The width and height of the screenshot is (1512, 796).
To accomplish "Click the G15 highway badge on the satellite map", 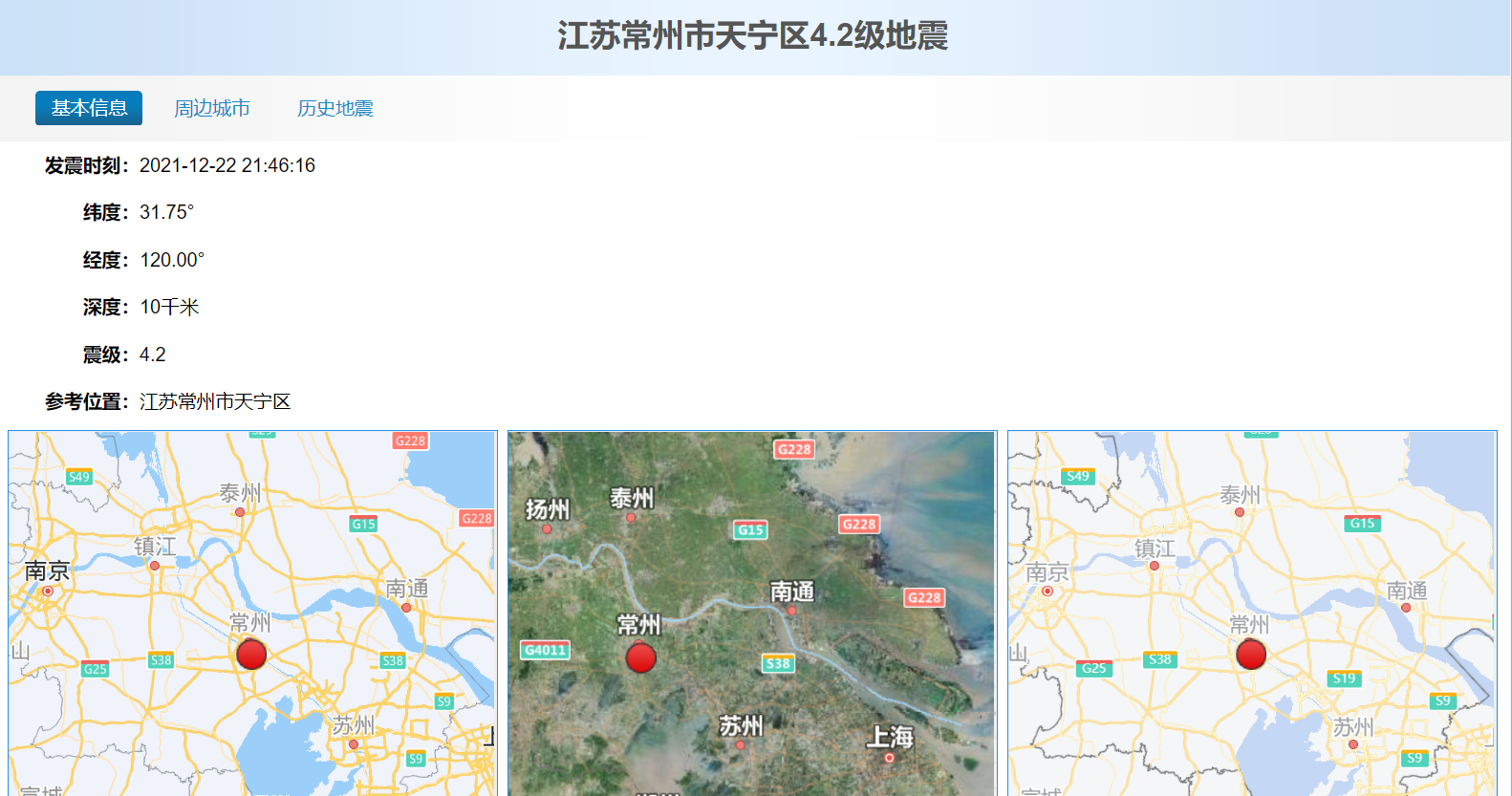I will pyautogui.click(x=750, y=529).
